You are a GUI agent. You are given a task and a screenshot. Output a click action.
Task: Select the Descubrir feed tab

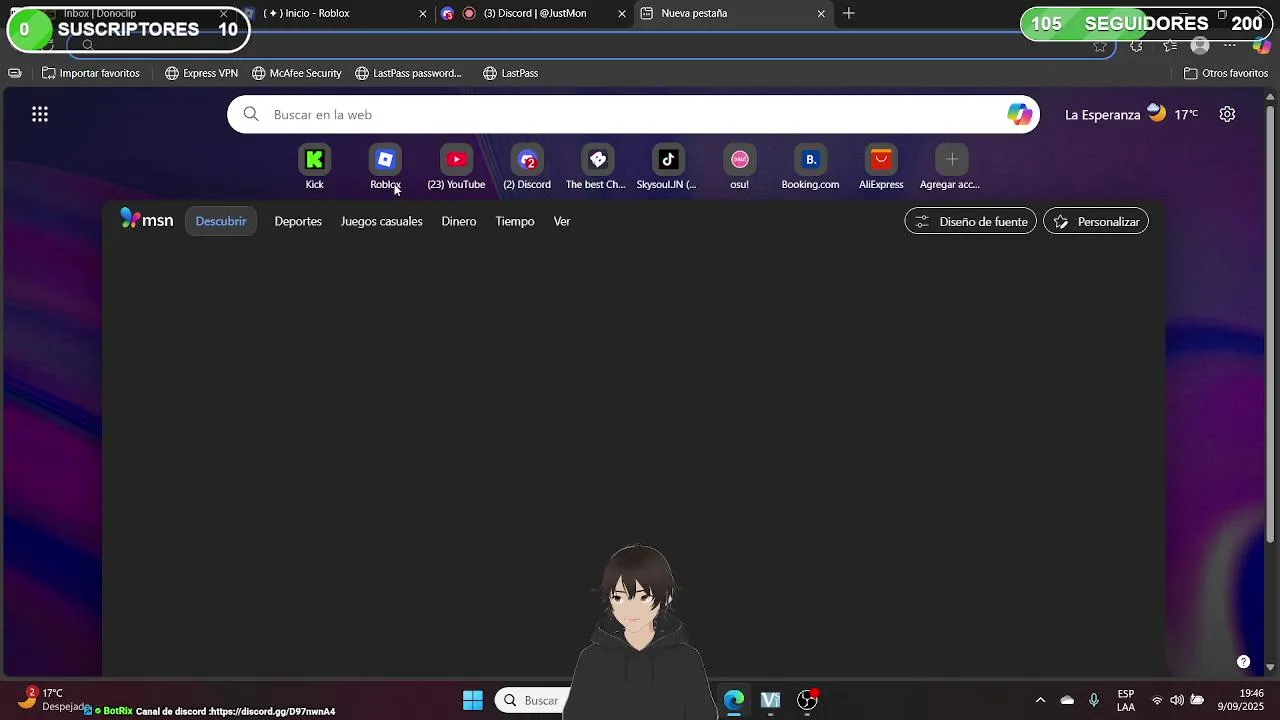pyautogui.click(x=221, y=221)
